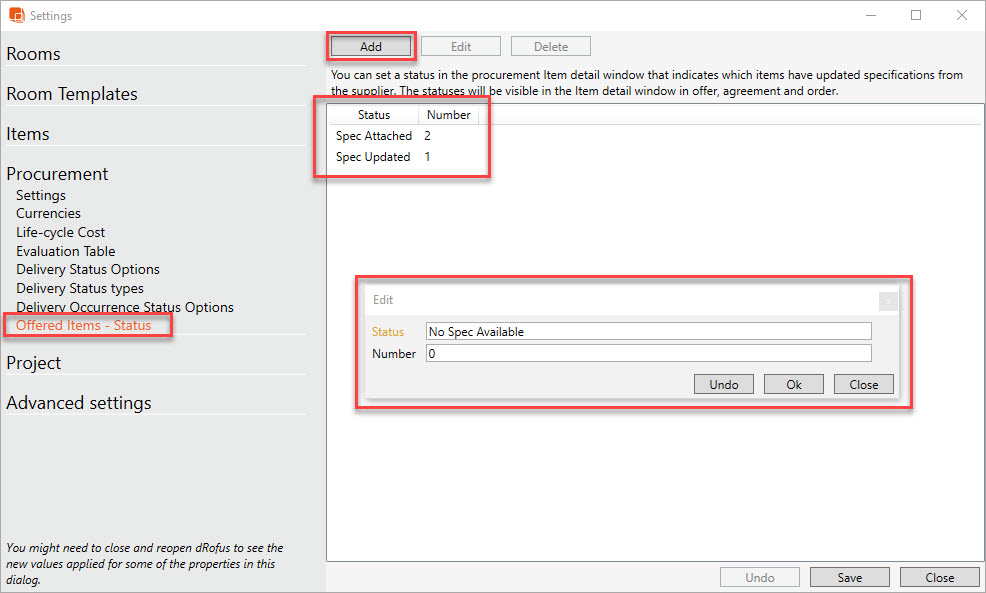Sort by Status column header

374,115
